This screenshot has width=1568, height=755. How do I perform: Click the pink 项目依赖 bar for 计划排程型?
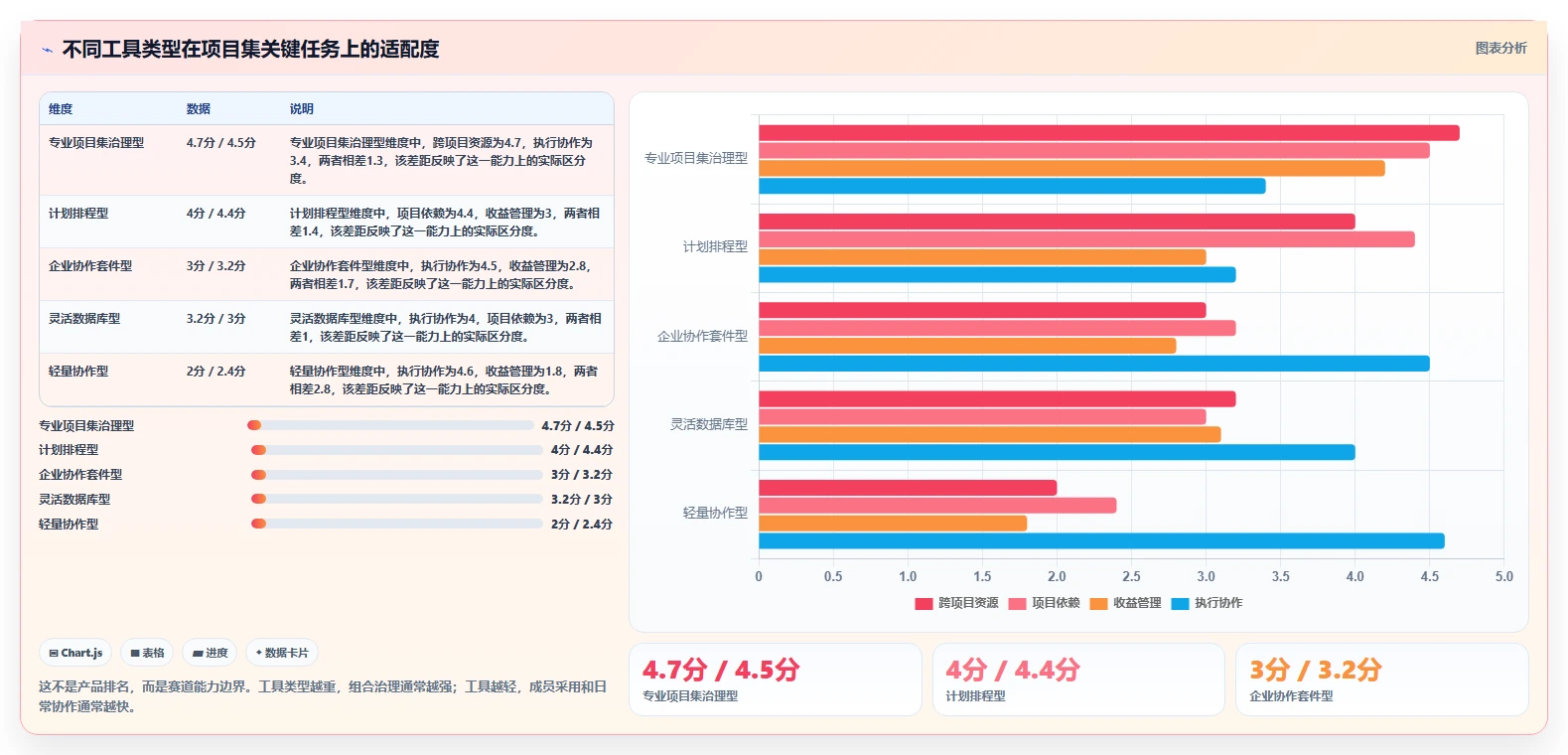click(x=1086, y=239)
